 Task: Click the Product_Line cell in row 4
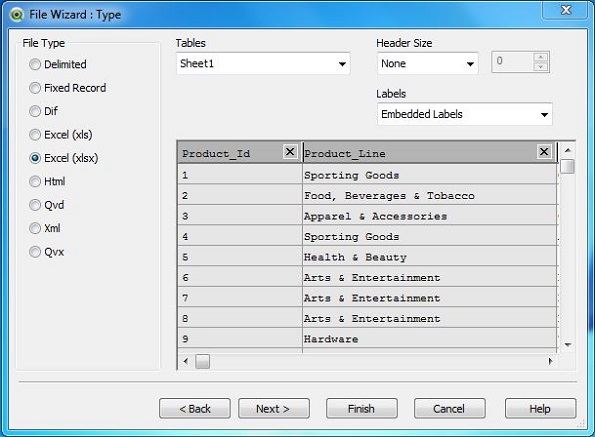point(430,236)
